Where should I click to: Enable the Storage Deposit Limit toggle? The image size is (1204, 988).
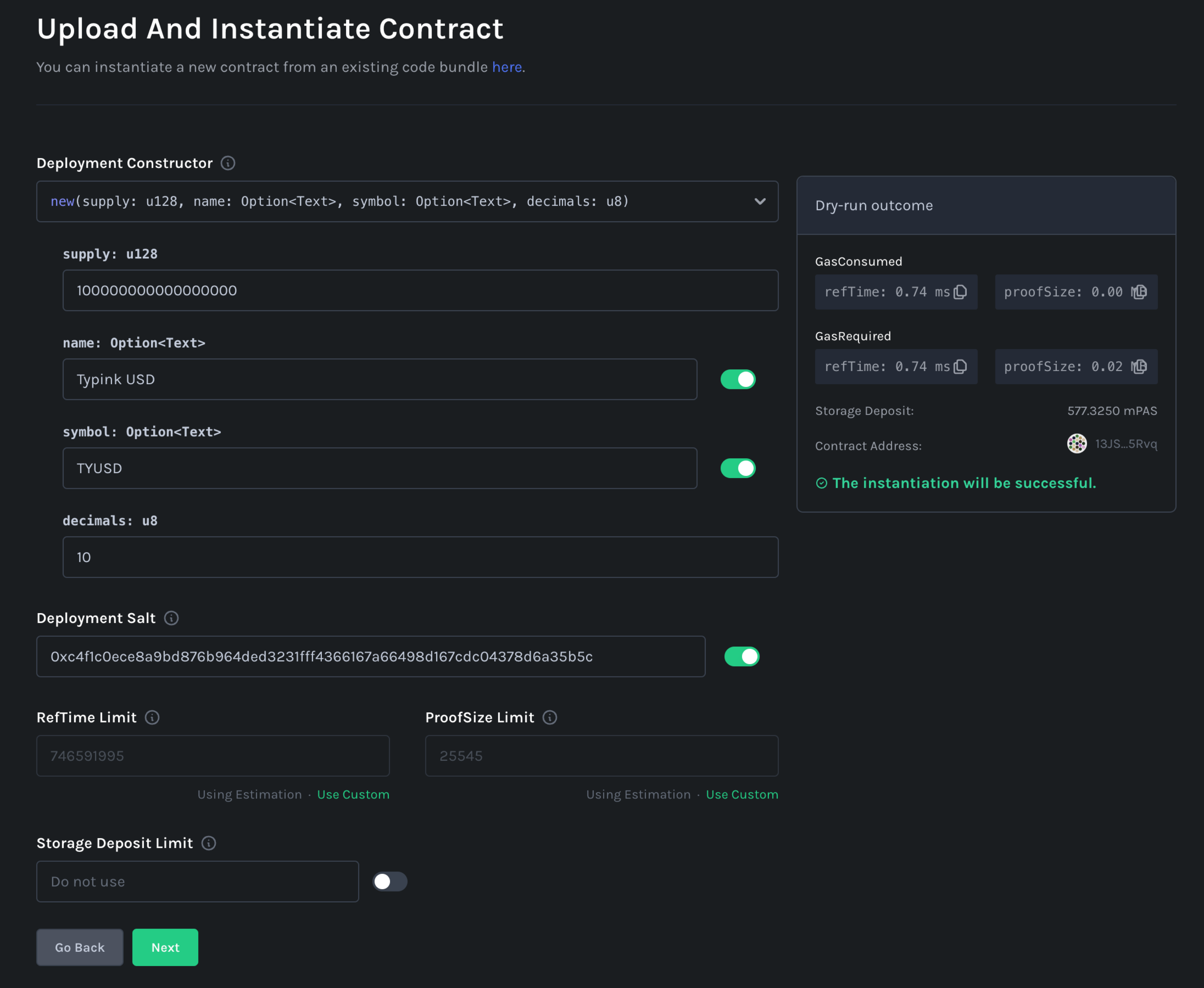(390, 881)
